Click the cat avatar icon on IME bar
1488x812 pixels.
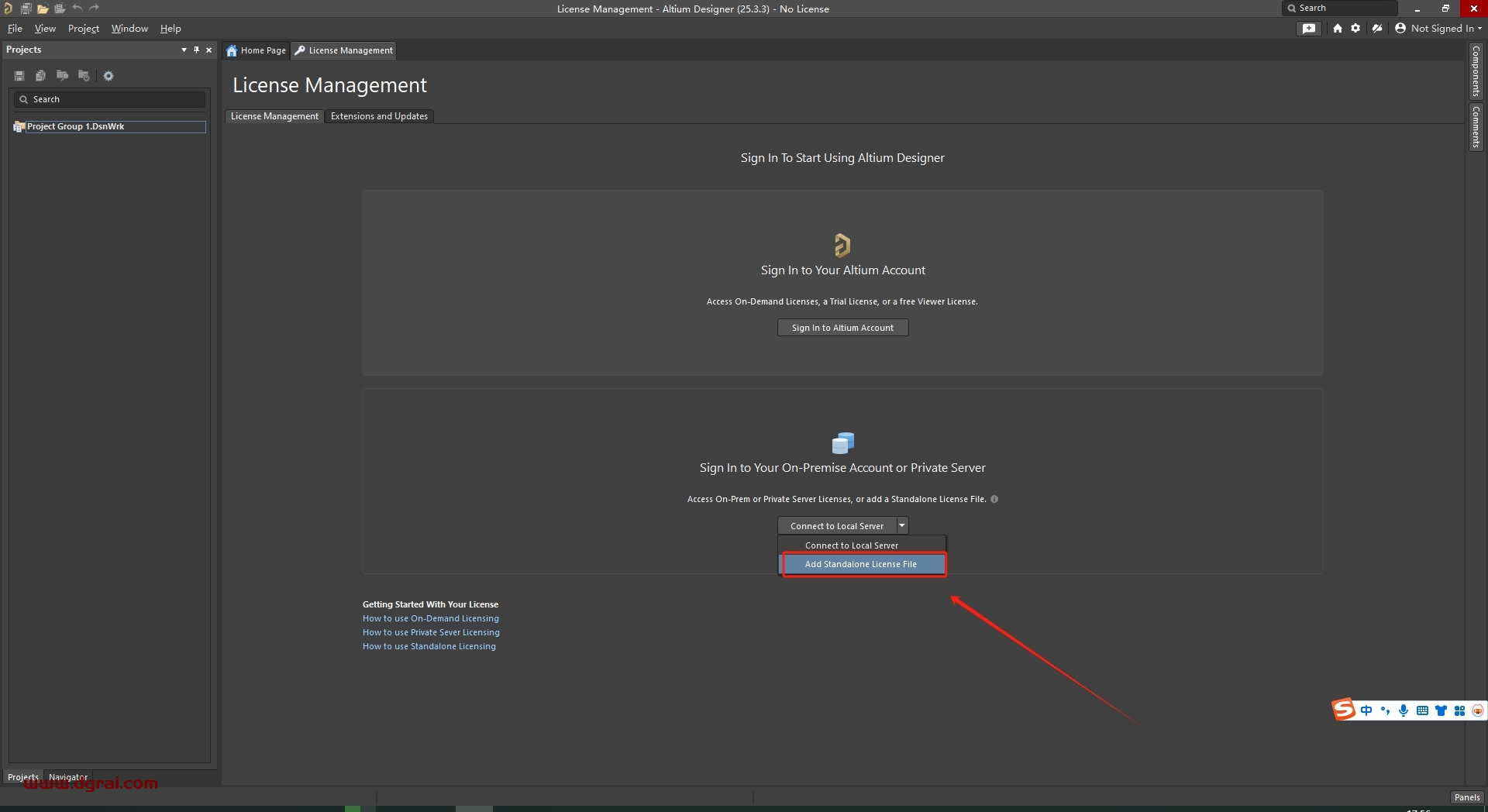[x=1478, y=710]
